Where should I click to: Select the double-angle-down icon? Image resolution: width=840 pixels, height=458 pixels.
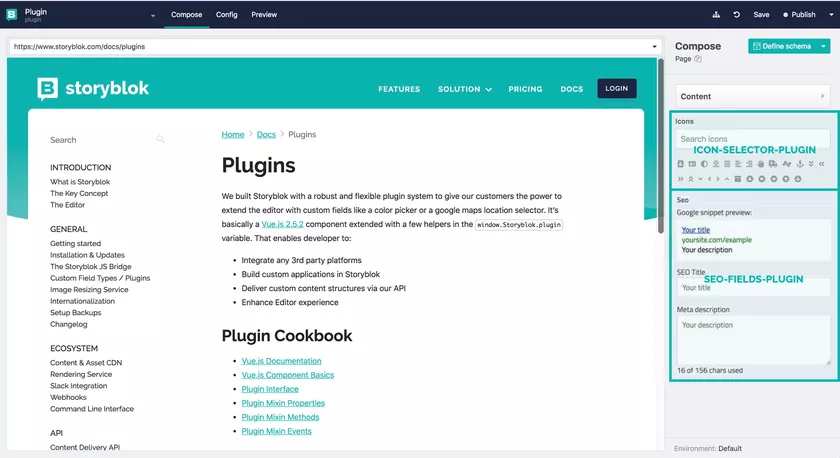pos(811,164)
